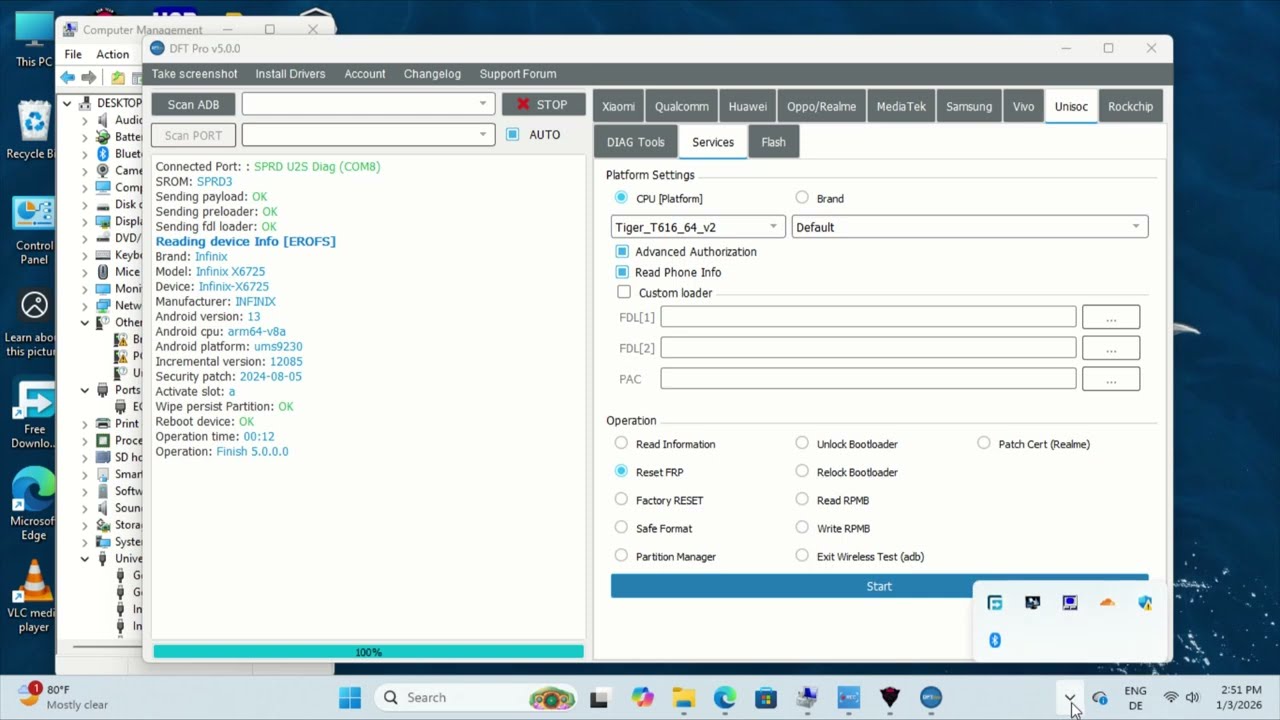Open Install Drivers menu
The height and width of the screenshot is (720, 1280).
tap(290, 74)
